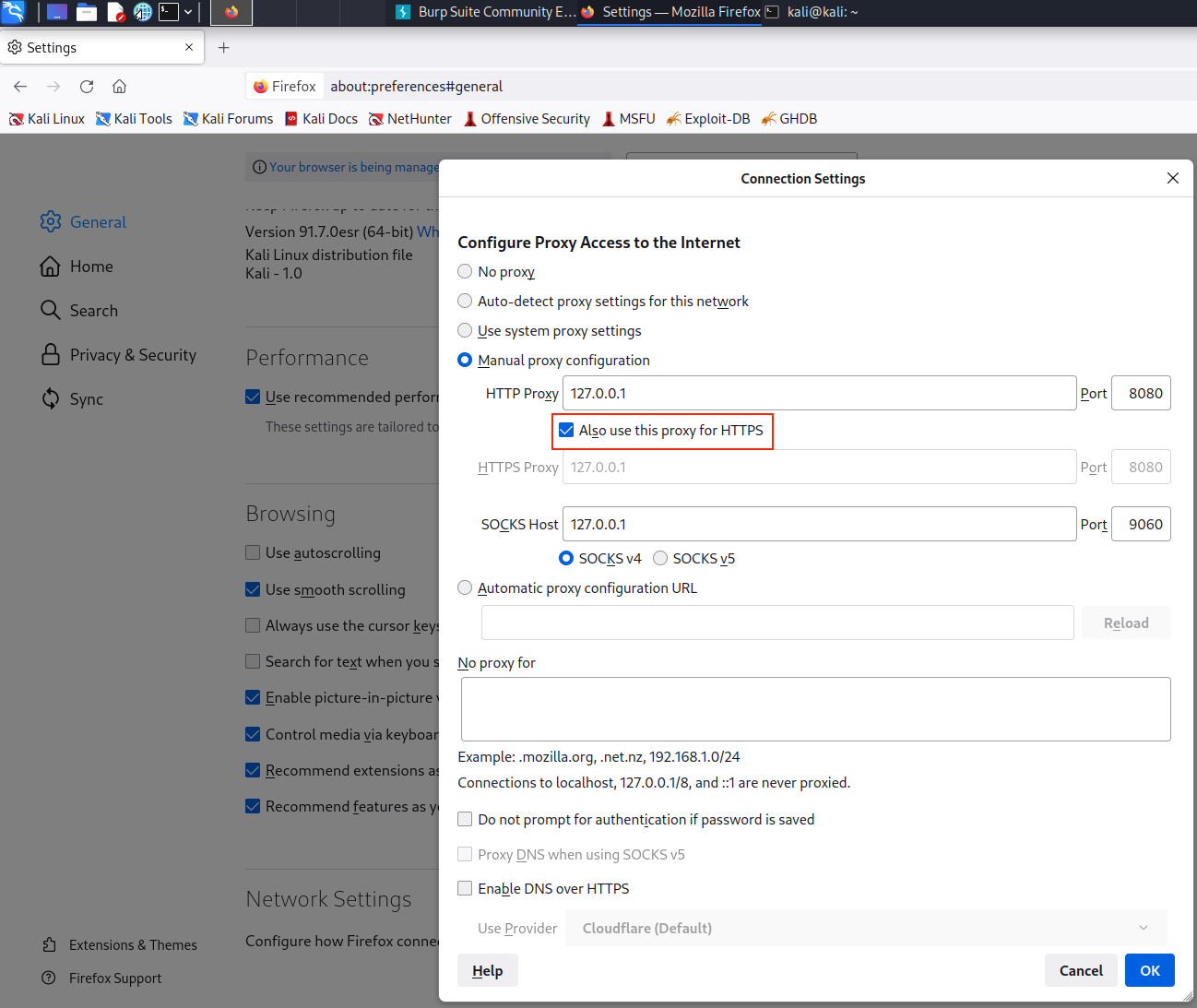Launch terminal from the Kali taskbar
1197x1008 pixels.
click(x=168, y=12)
